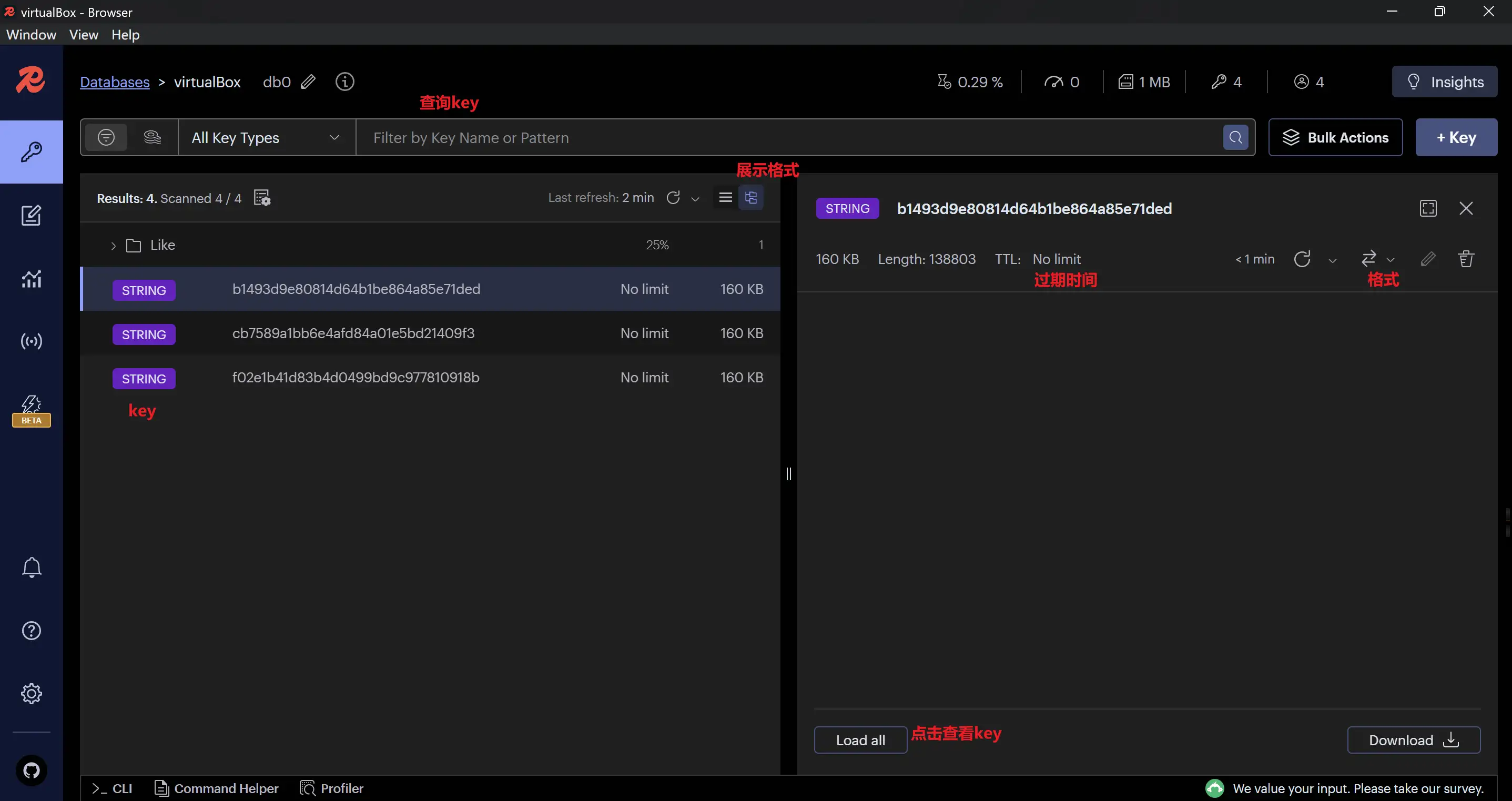The width and height of the screenshot is (1512, 801).
Task: Edit the string value pencil icon
Action: click(x=1428, y=259)
